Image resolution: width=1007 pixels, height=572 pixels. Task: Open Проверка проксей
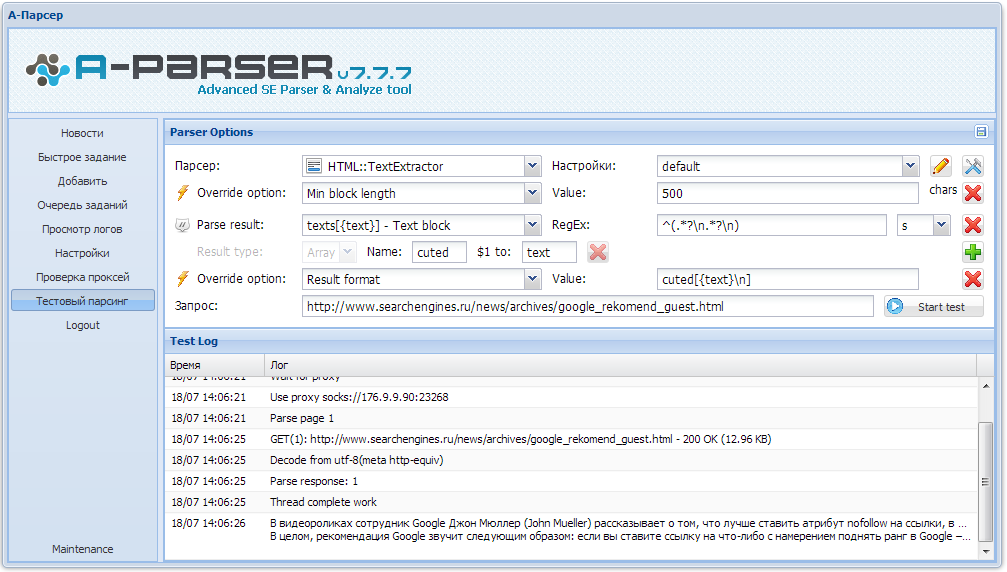point(82,277)
